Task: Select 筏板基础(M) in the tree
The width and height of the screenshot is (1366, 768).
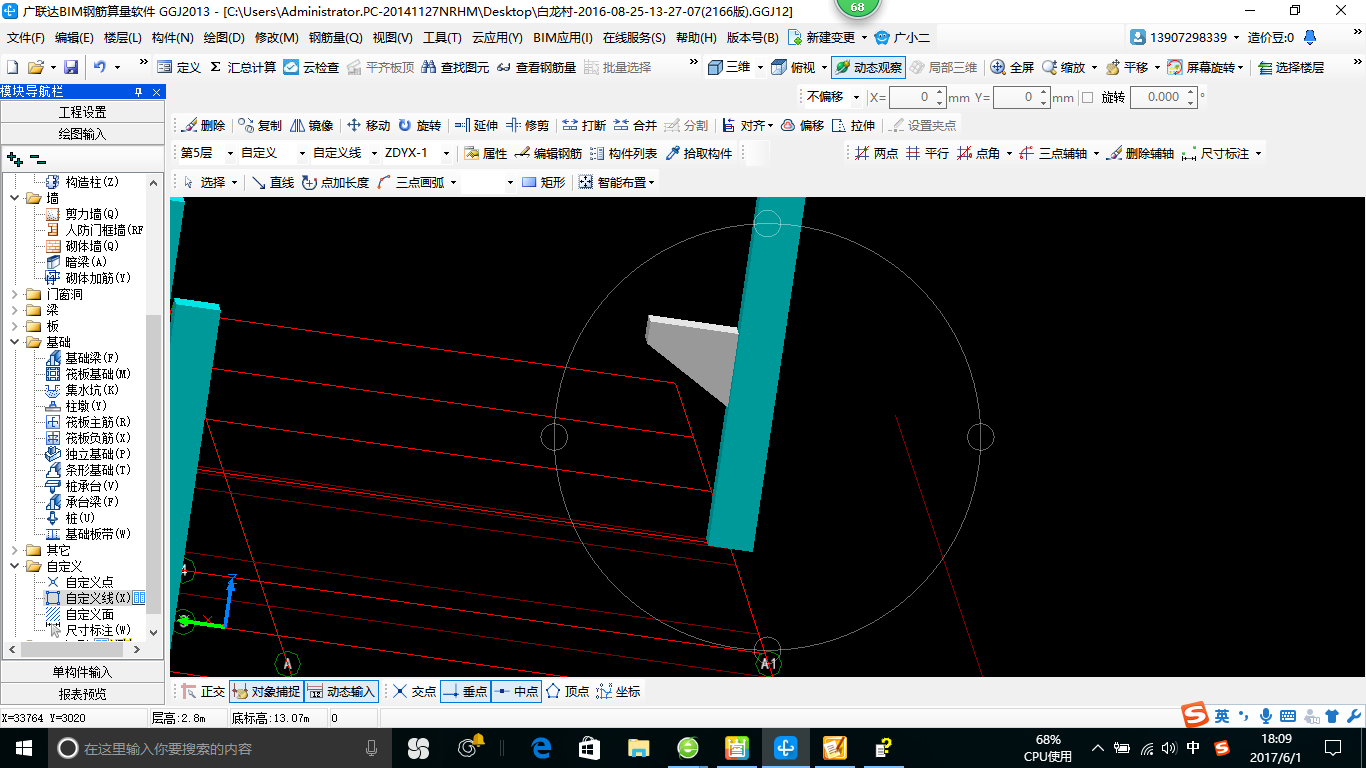Action: click(98, 374)
